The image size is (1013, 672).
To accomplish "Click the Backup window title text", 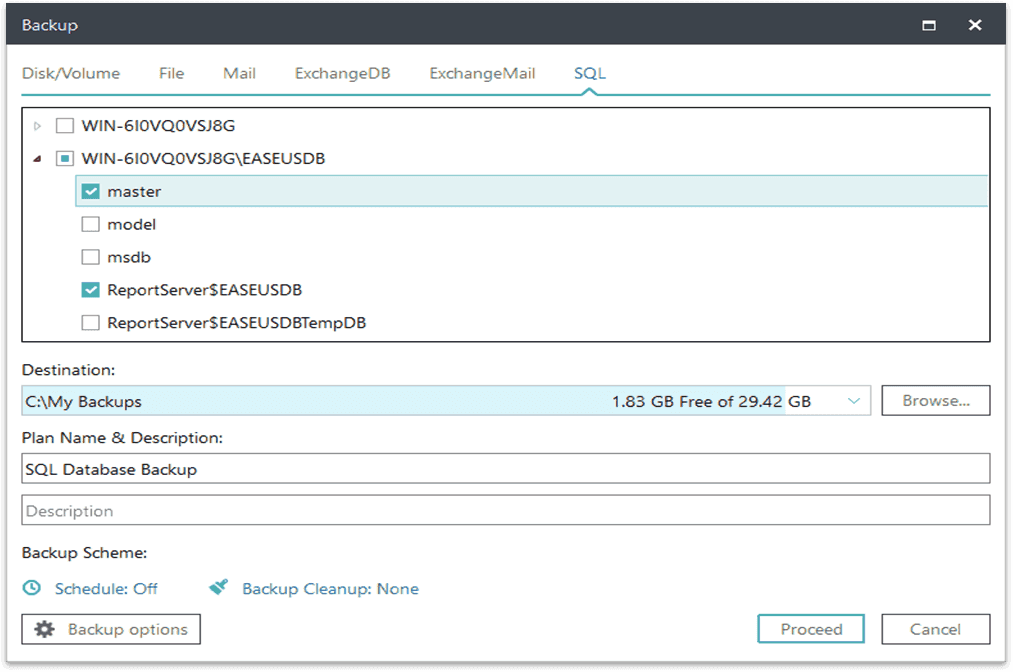I will point(50,25).
